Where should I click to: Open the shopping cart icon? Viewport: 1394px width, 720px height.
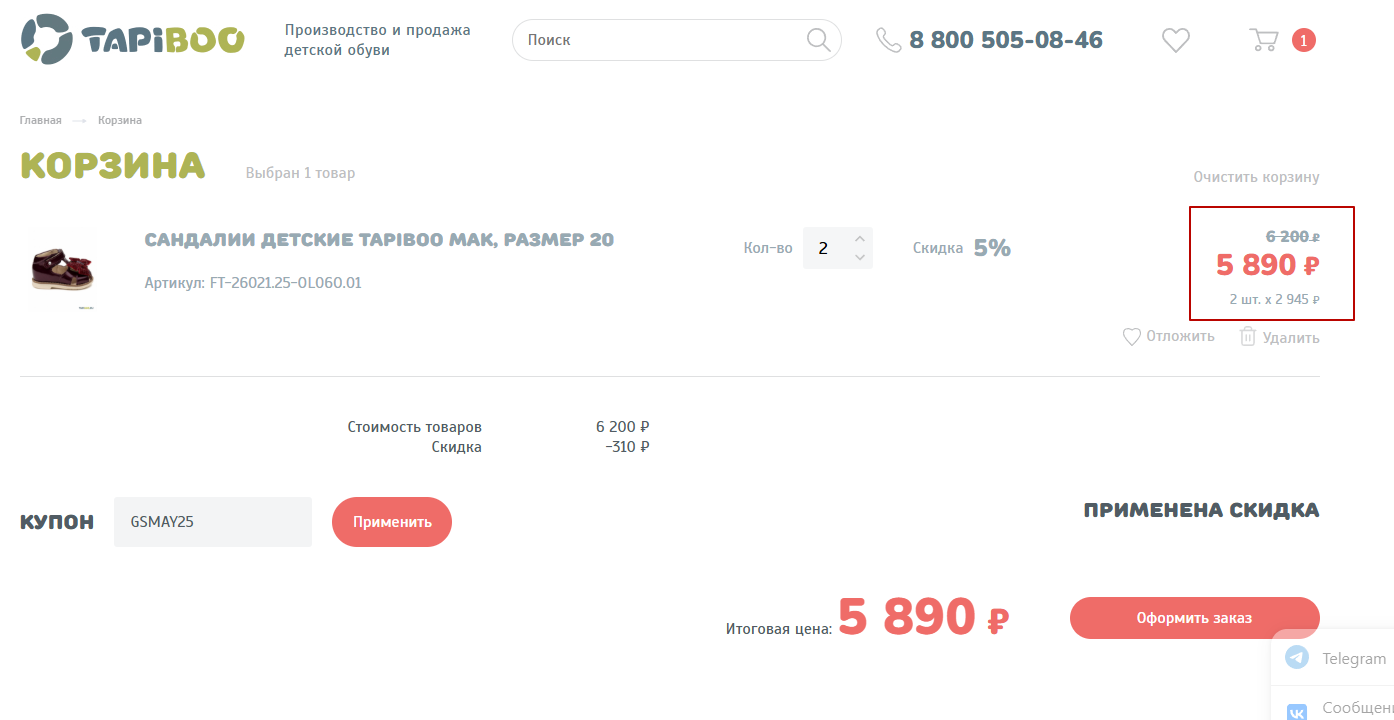tap(1264, 40)
